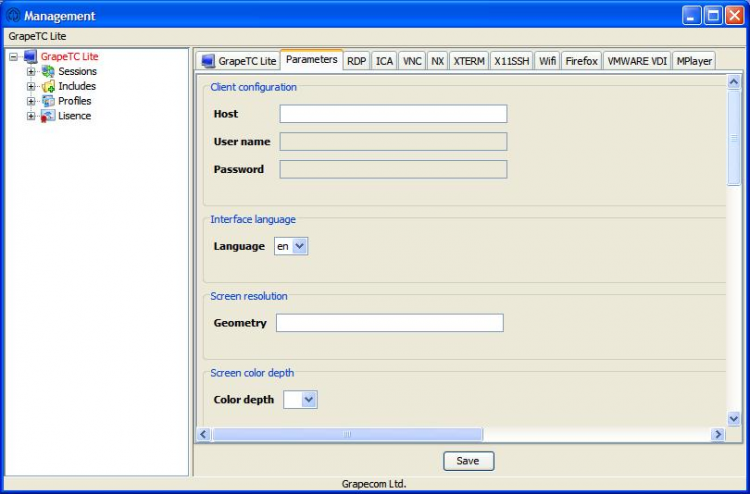Click the vertical scrollbar thumb
This screenshot has height=494, width=750.
(x=734, y=138)
